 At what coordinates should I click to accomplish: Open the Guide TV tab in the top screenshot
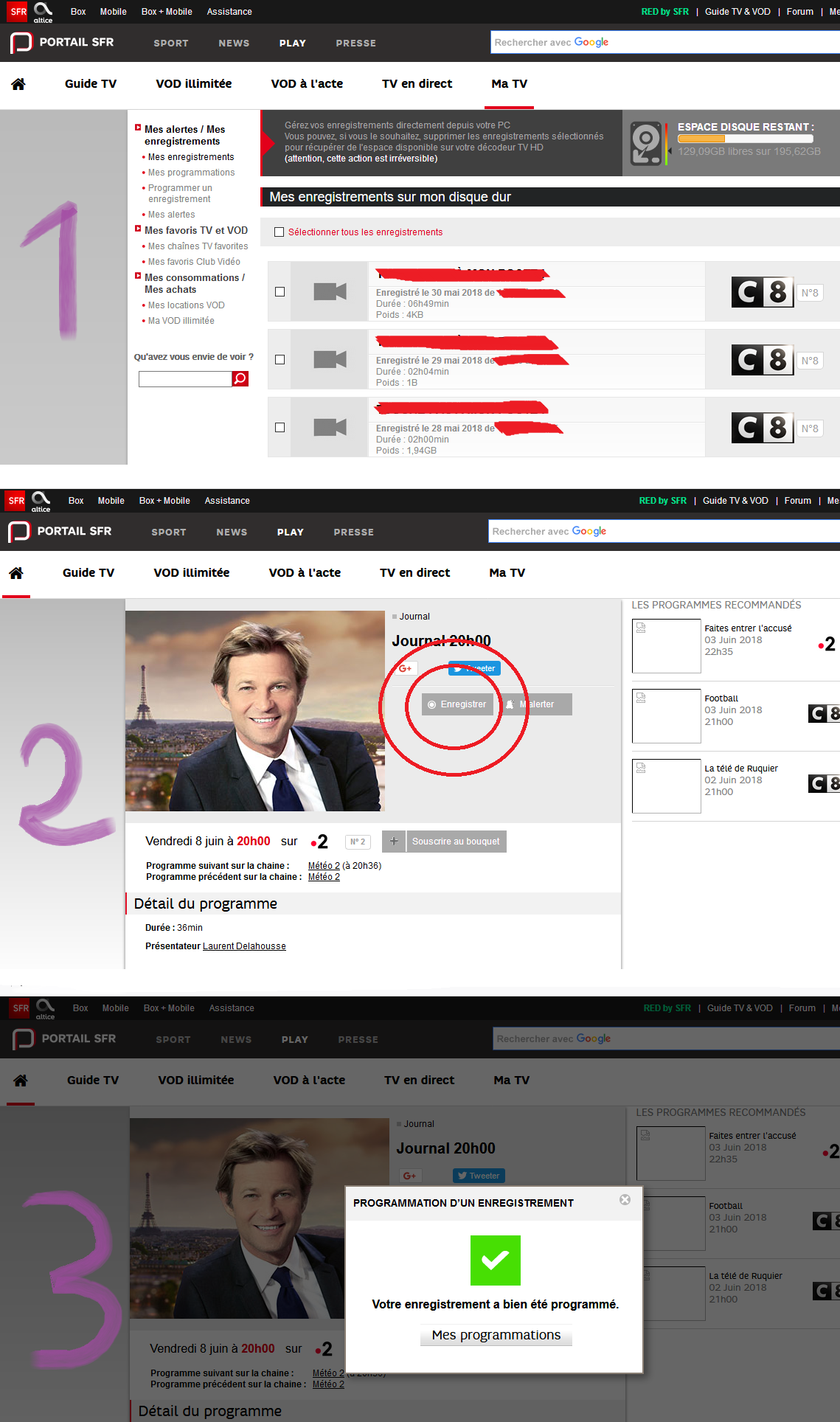click(x=91, y=84)
